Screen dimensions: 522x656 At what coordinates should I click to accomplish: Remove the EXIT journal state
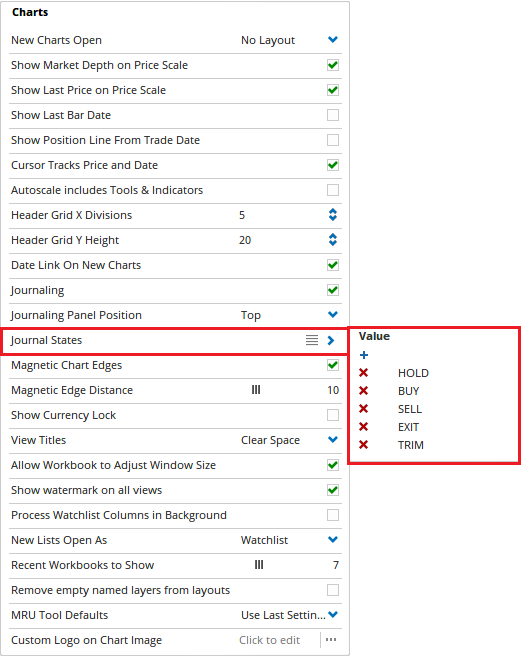363,427
